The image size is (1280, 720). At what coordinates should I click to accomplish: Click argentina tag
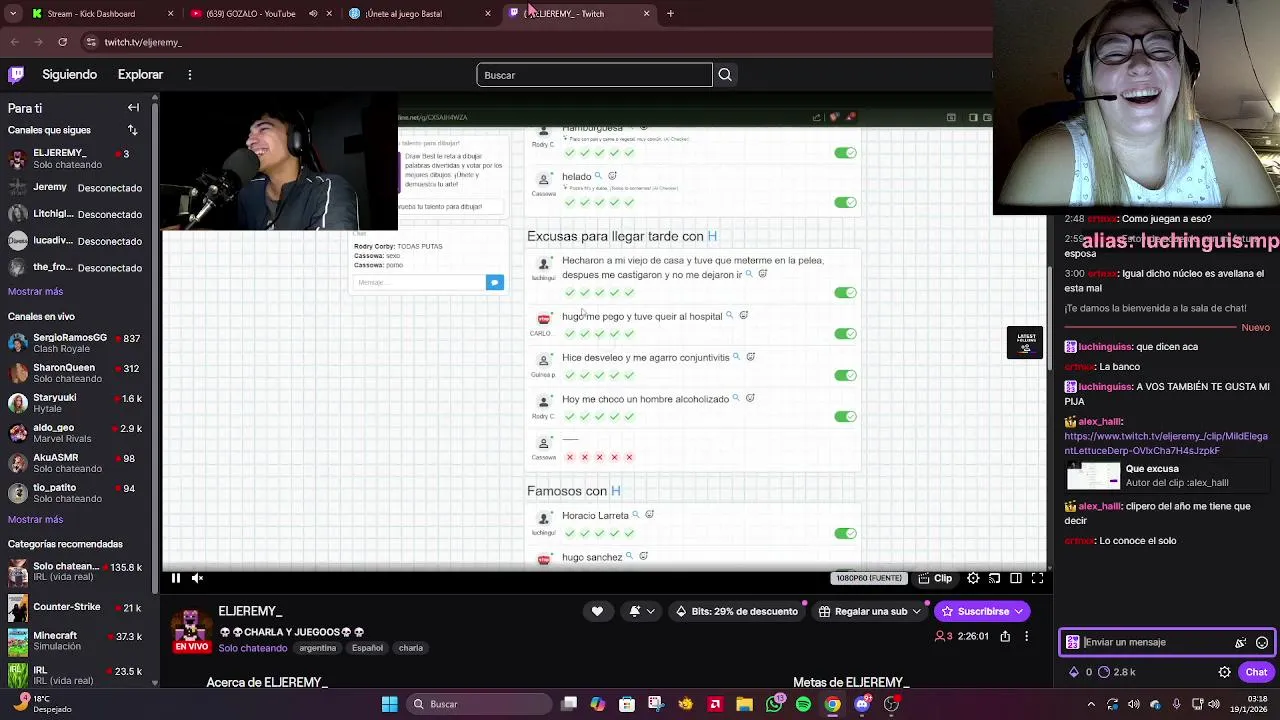point(318,648)
